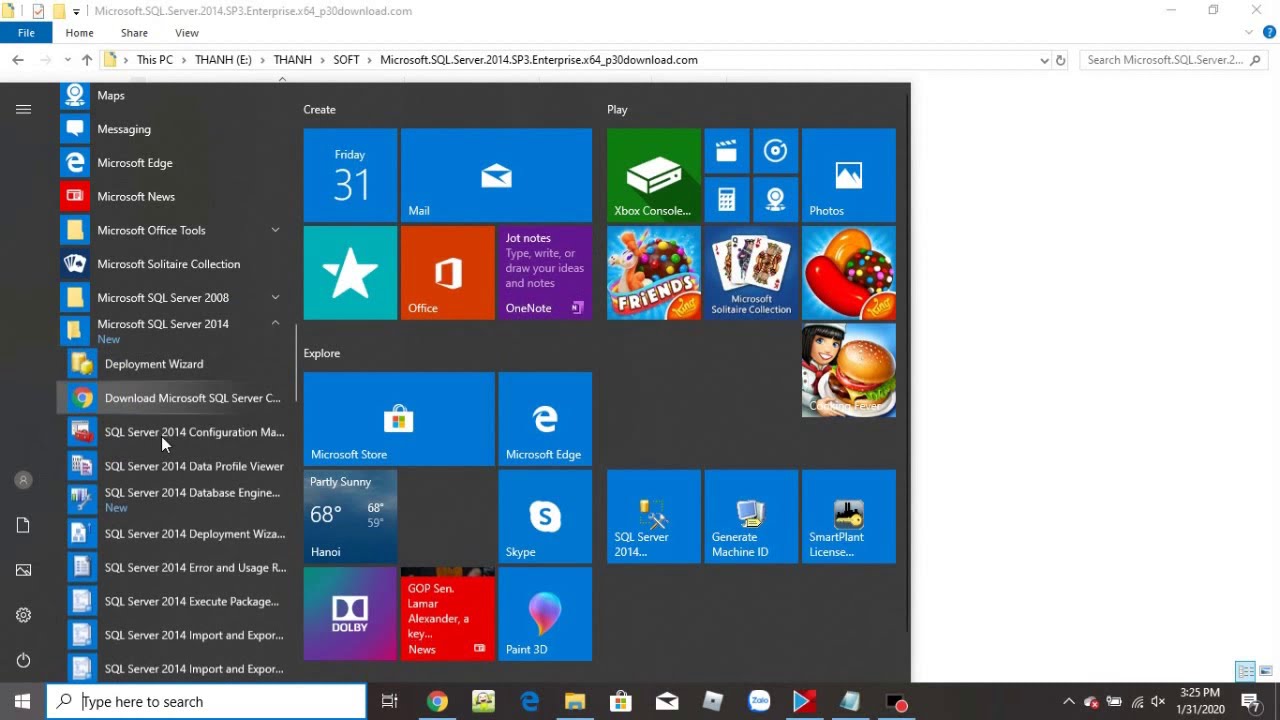1280x720 pixels.
Task: Open the Hanoi weather tile
Action: pyautogui.click(x=350, y=517)
